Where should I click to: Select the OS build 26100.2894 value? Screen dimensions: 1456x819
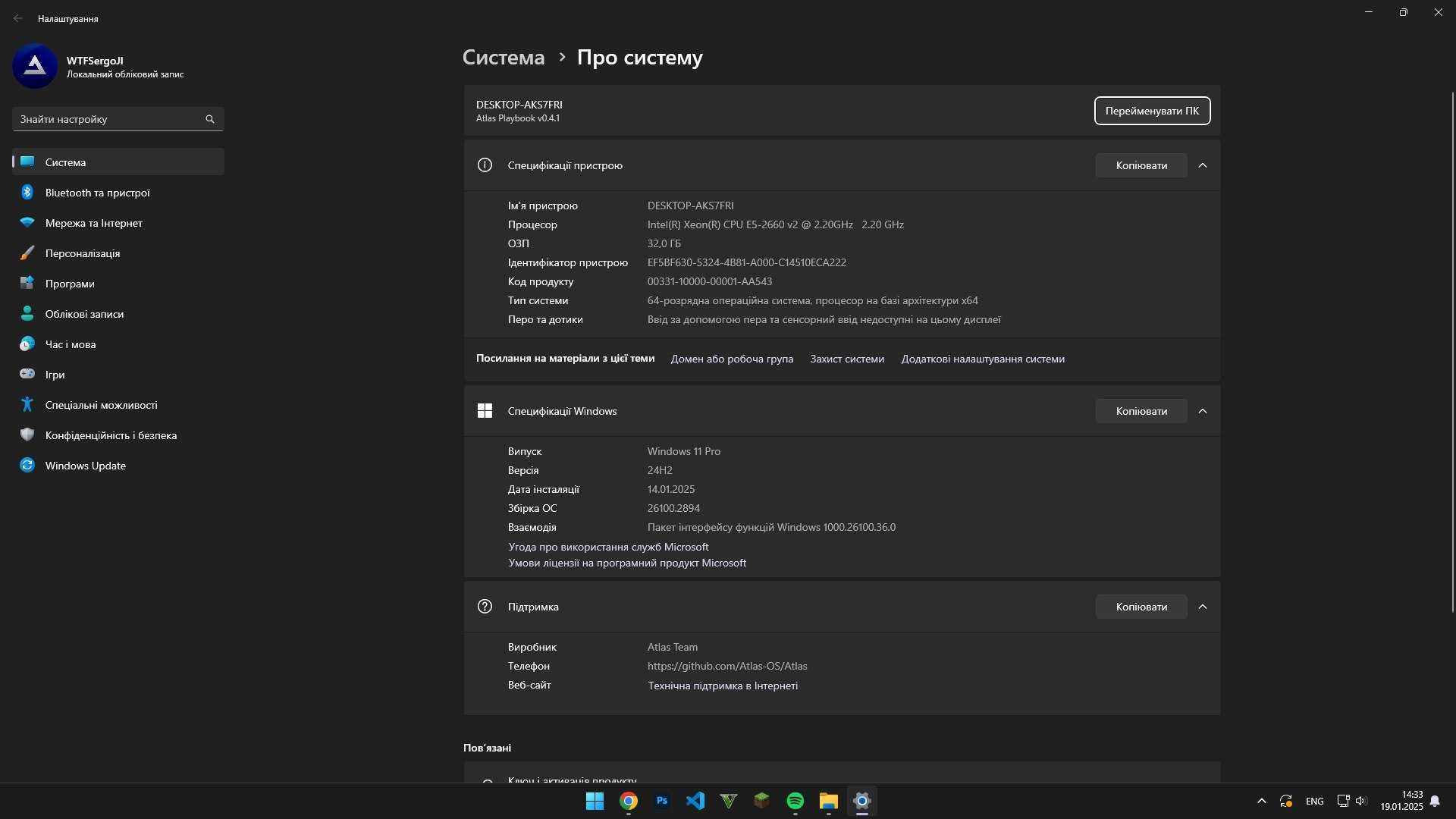[673, 508]
